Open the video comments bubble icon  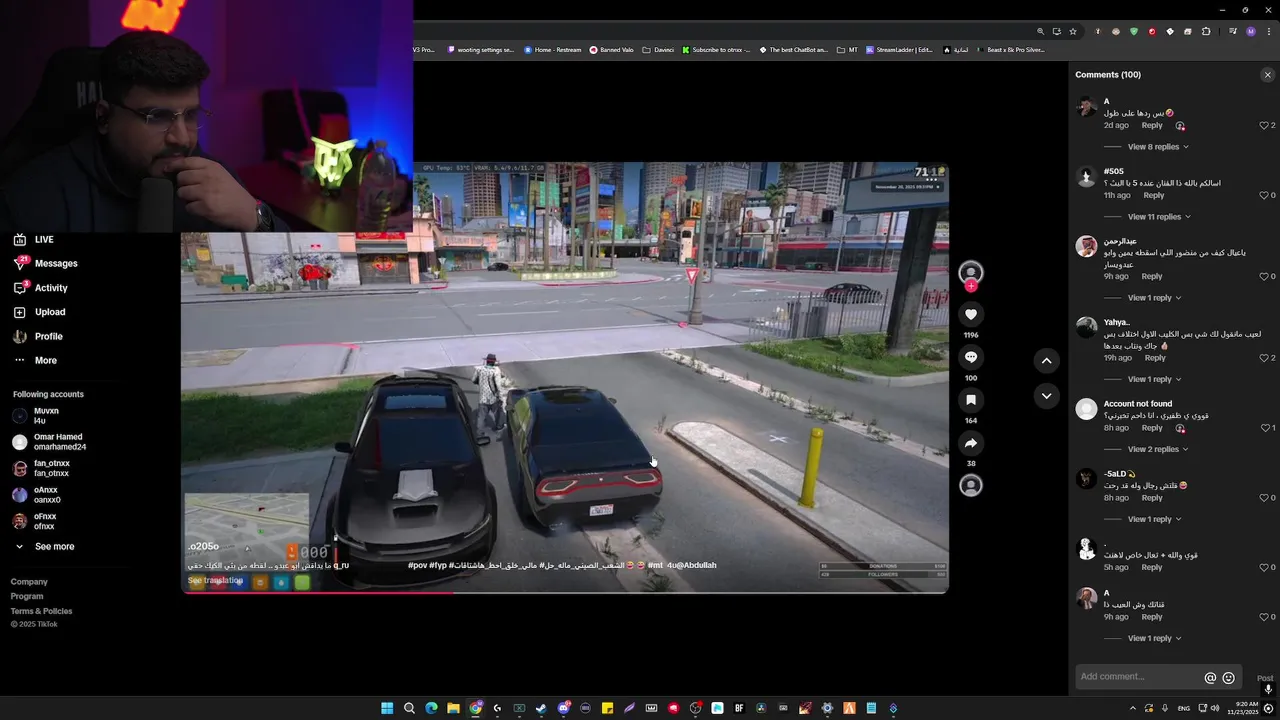pos(970,357)
